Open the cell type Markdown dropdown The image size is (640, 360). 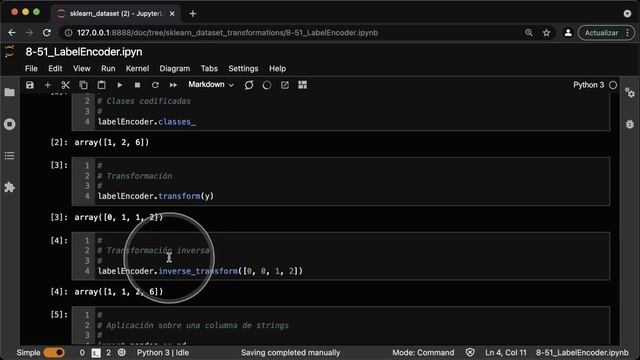(211, 84)
